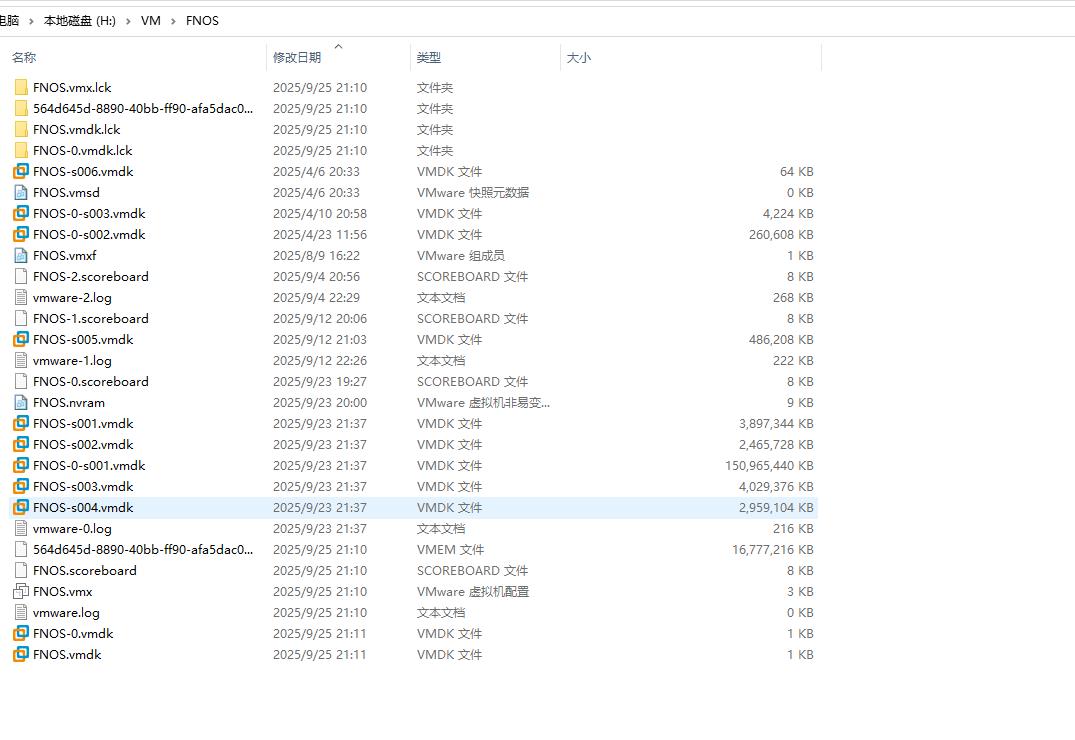Click folder icon of 564d645d-8890 folder row

pyautogui.click(x=21, y=108)
